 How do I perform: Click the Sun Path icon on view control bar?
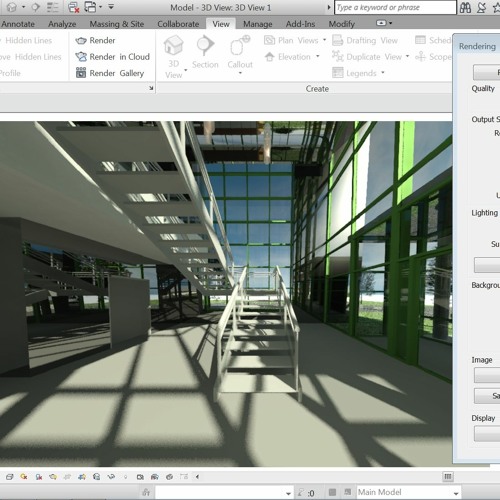[x=24, y=477]
